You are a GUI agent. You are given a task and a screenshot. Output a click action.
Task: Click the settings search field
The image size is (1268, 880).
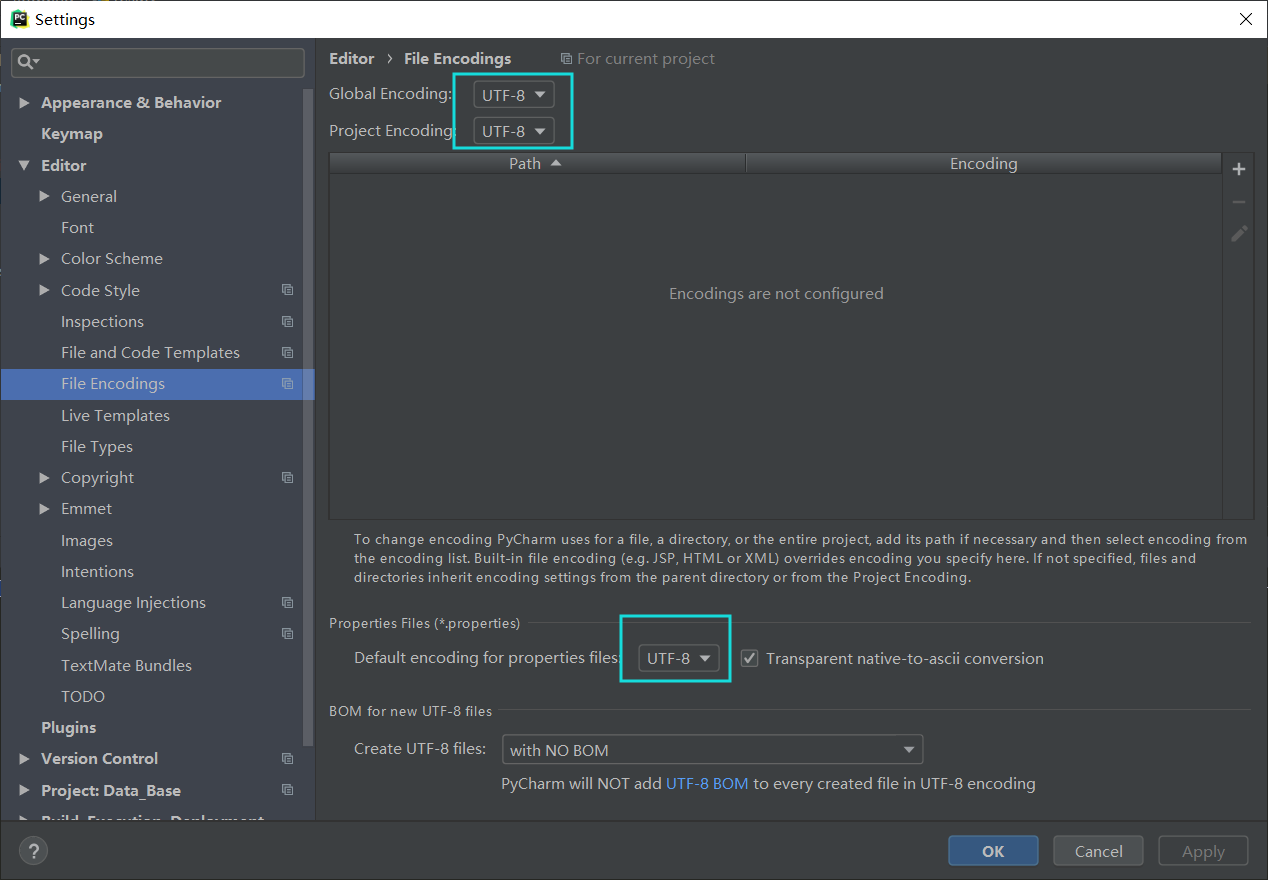[158, 62]
